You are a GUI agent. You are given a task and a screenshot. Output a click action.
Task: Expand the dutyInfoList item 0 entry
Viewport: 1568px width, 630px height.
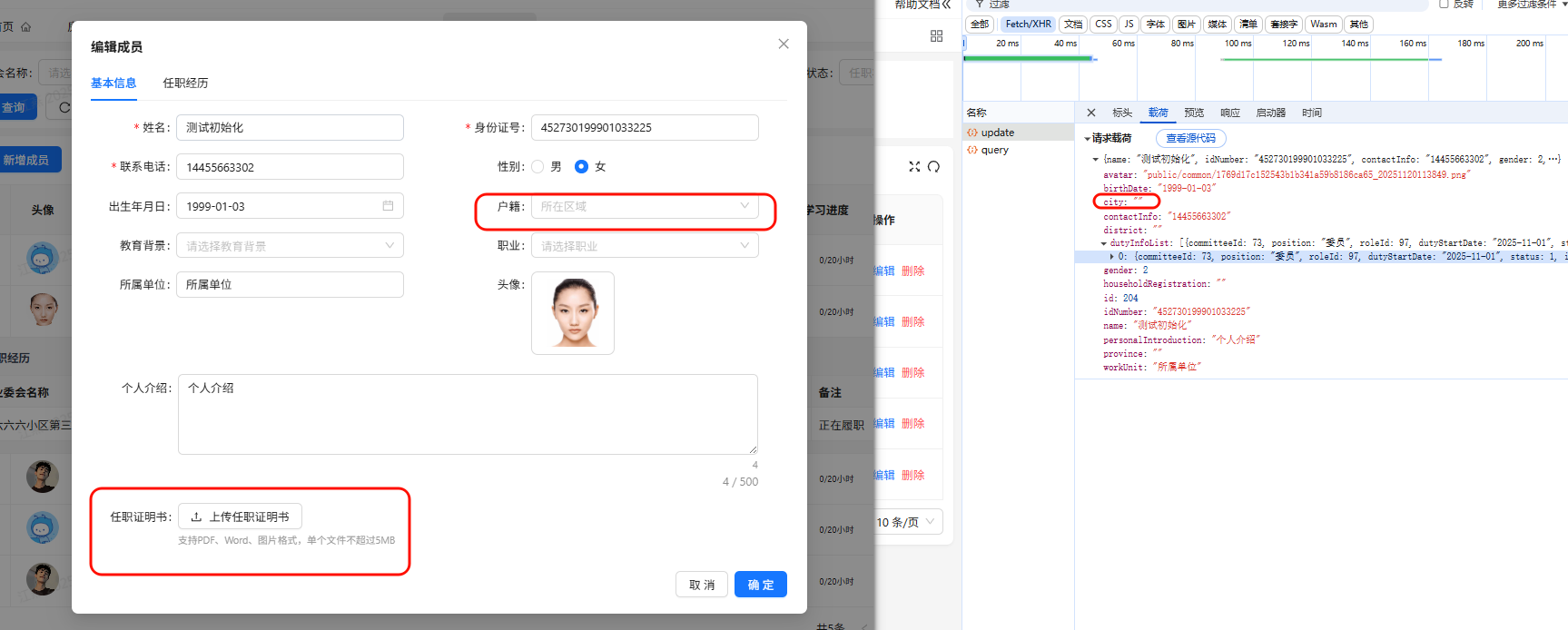tap(1111, 257)
